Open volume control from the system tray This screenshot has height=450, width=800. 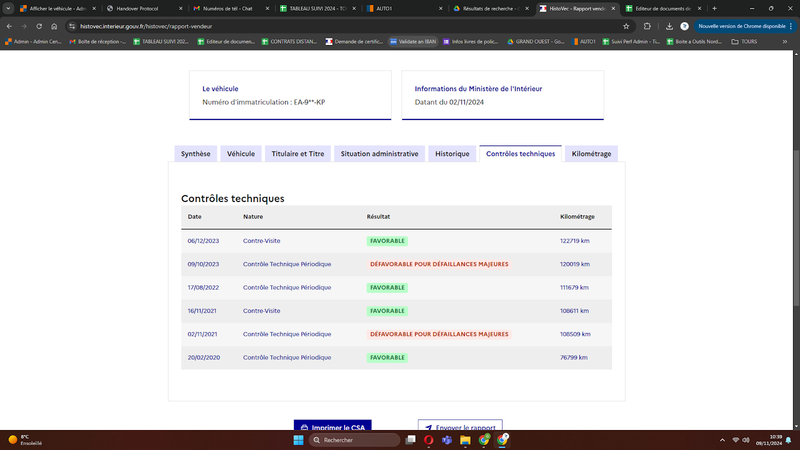[x=746, y=440]
